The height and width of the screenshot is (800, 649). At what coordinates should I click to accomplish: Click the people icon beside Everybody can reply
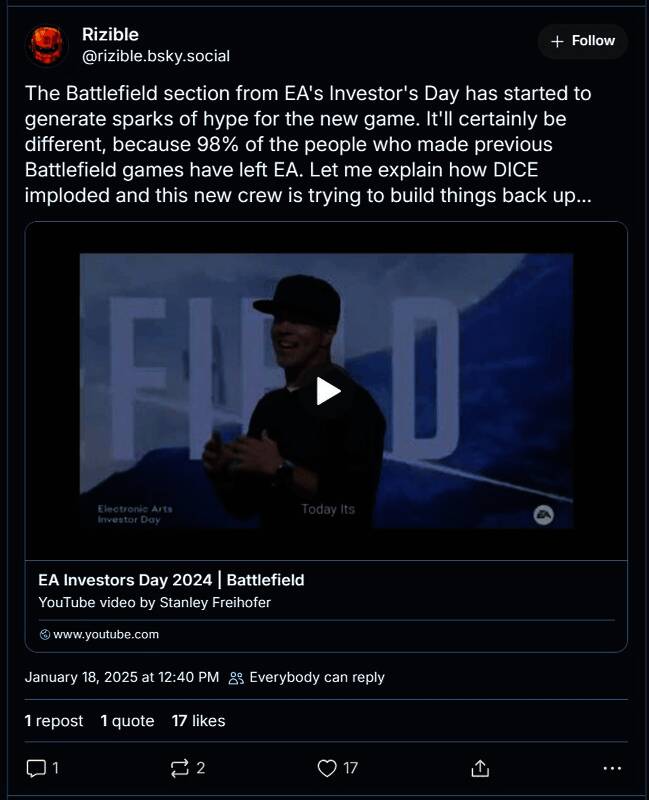236,677
